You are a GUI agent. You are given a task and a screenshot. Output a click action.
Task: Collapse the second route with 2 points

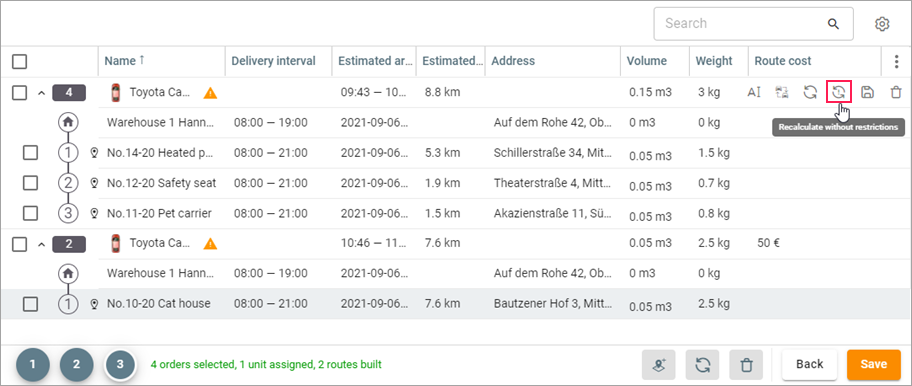pyautogui.click(x=41, y=244)
